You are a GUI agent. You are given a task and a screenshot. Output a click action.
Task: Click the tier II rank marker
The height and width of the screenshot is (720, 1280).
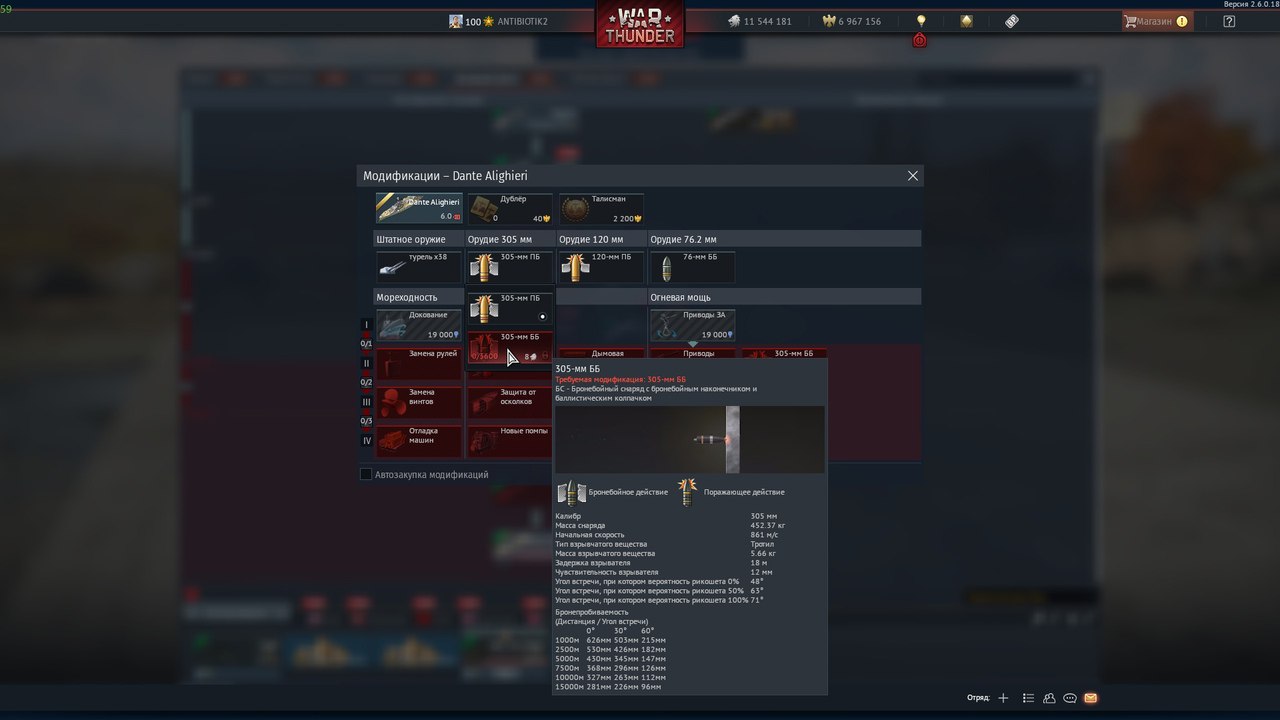click(x=366, y=363)
